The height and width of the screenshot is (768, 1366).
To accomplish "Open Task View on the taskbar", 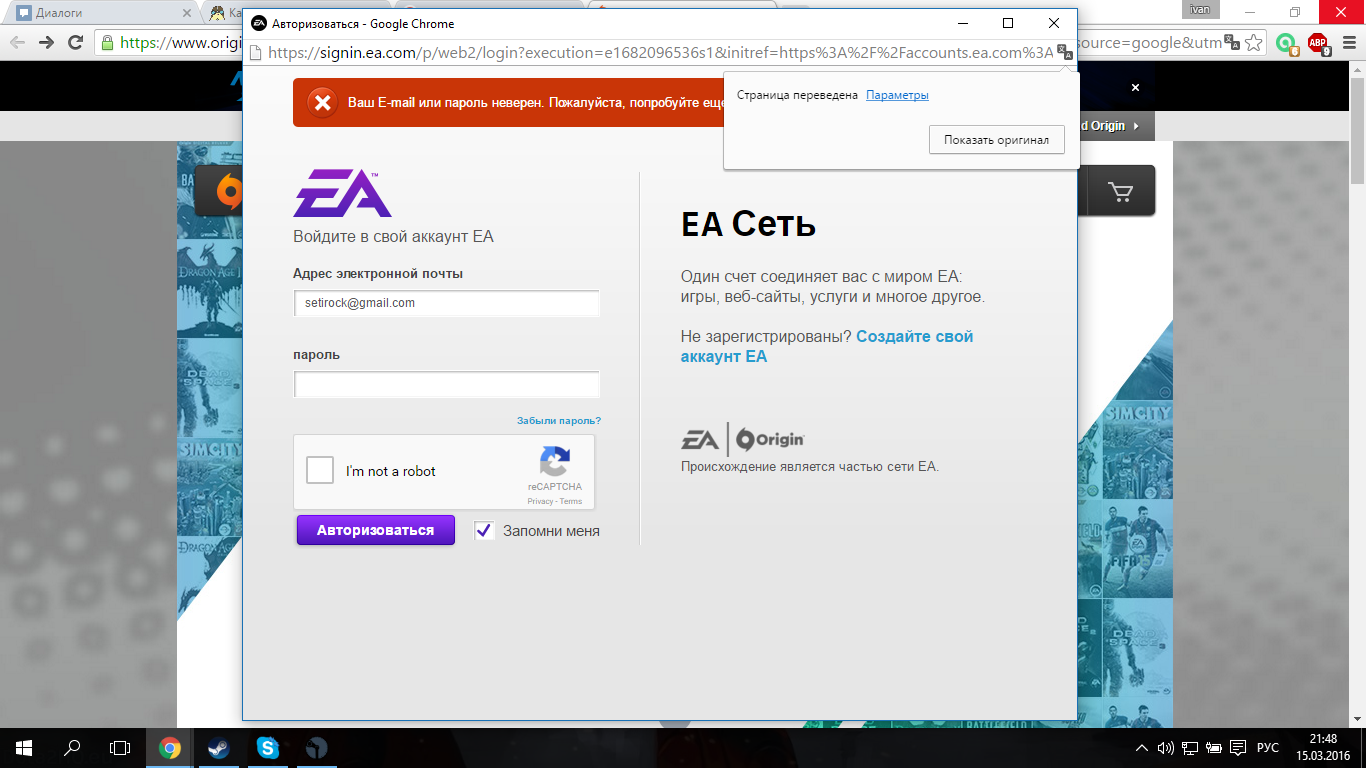I will click(120, 747).
